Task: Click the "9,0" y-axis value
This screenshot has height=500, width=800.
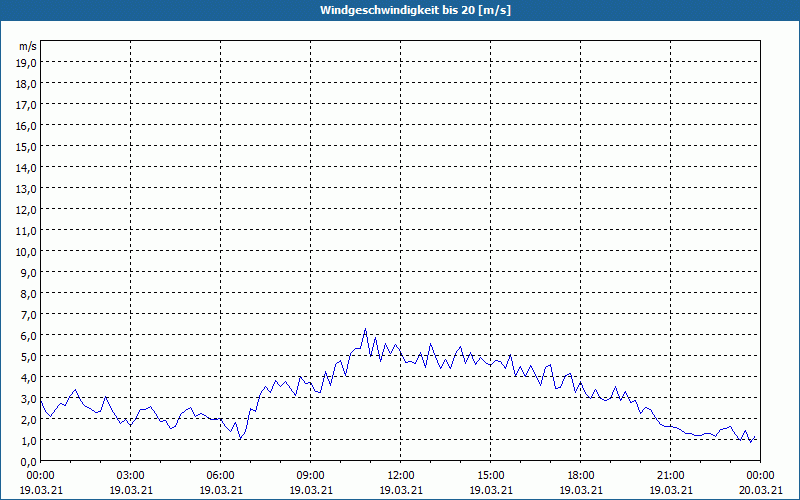Action: (x=30, y=272)
